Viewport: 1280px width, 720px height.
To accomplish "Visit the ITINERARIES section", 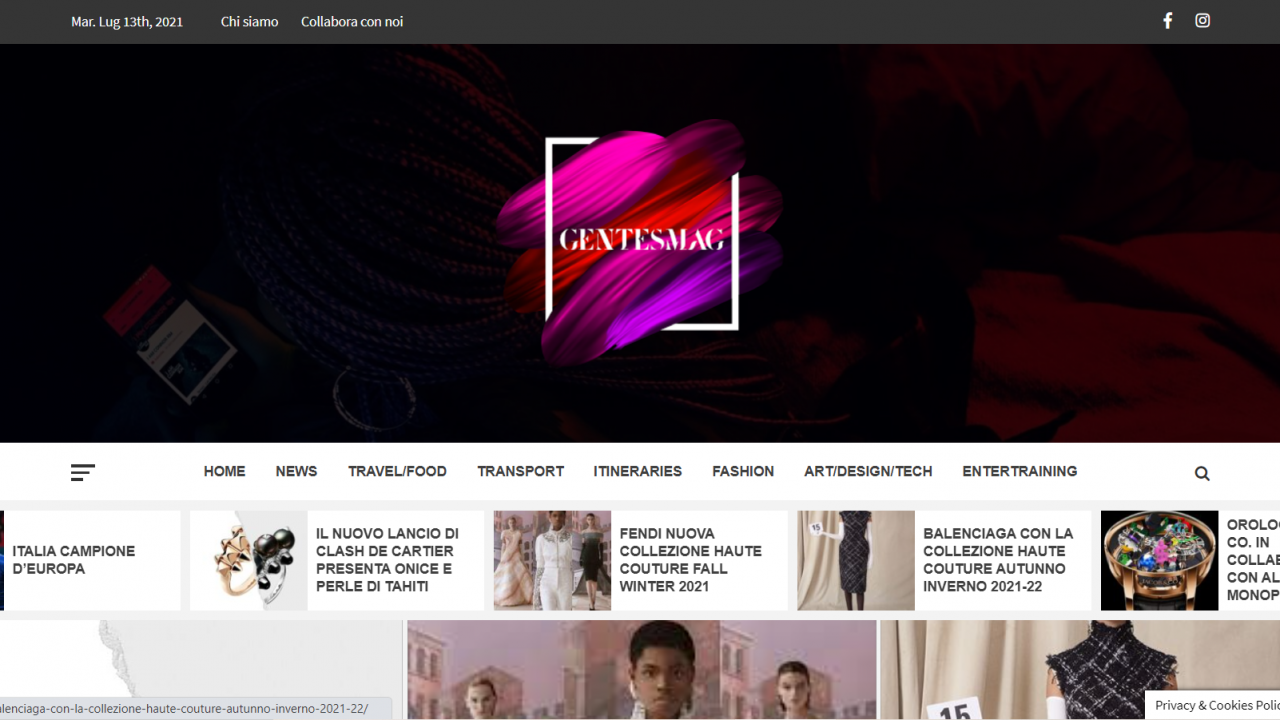I will [x=637, y=471].
